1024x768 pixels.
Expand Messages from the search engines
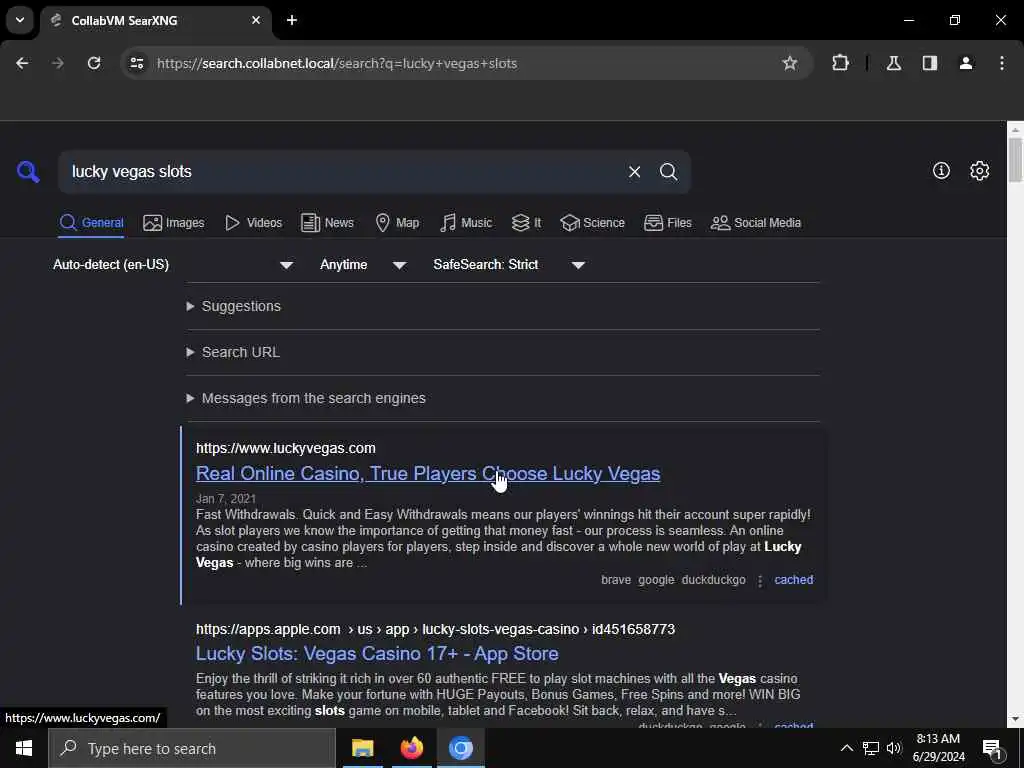click(306, 398)
